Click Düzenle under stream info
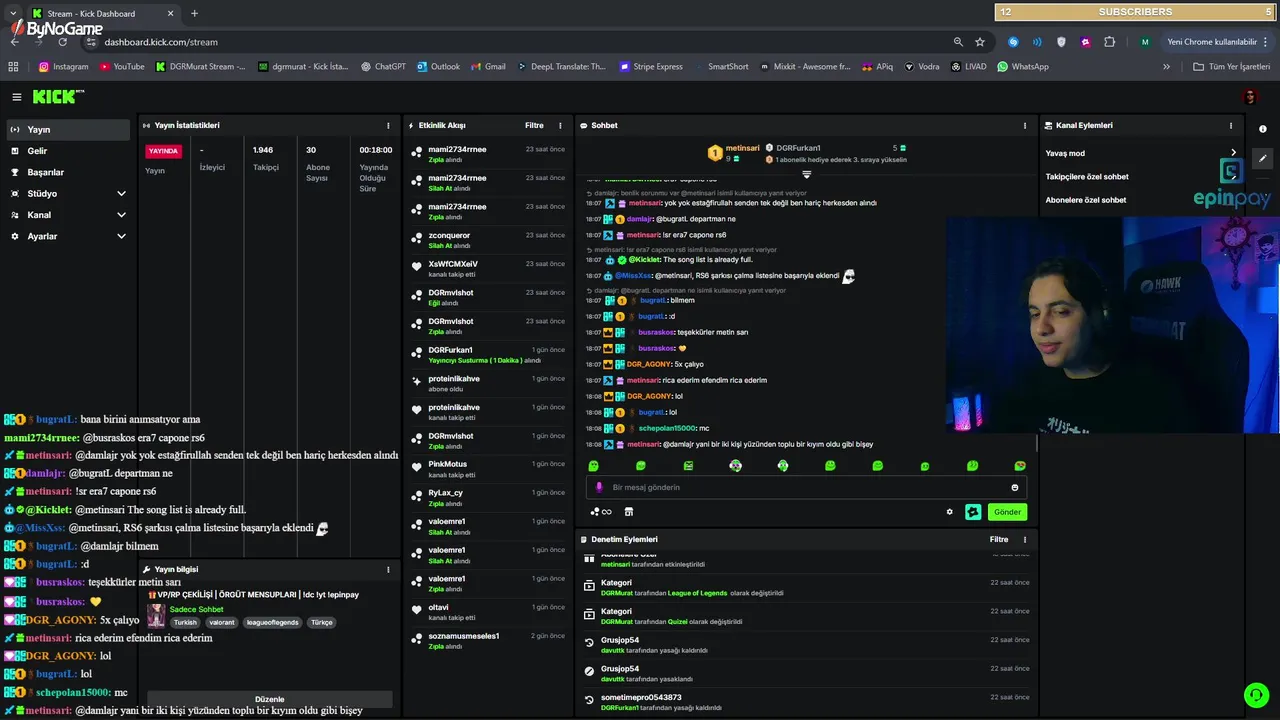The image size is (1280, 720). [x=270, y=699]
